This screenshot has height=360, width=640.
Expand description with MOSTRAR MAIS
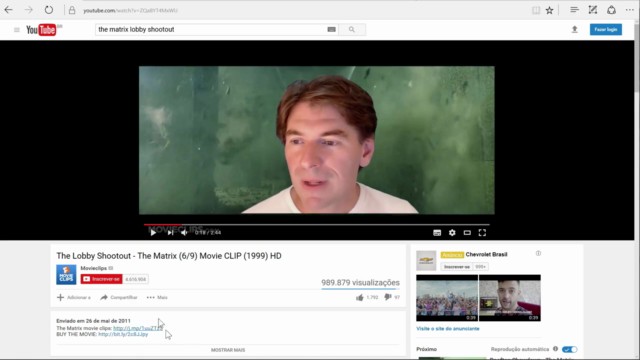pyautogui.click(x=228, y=350)
